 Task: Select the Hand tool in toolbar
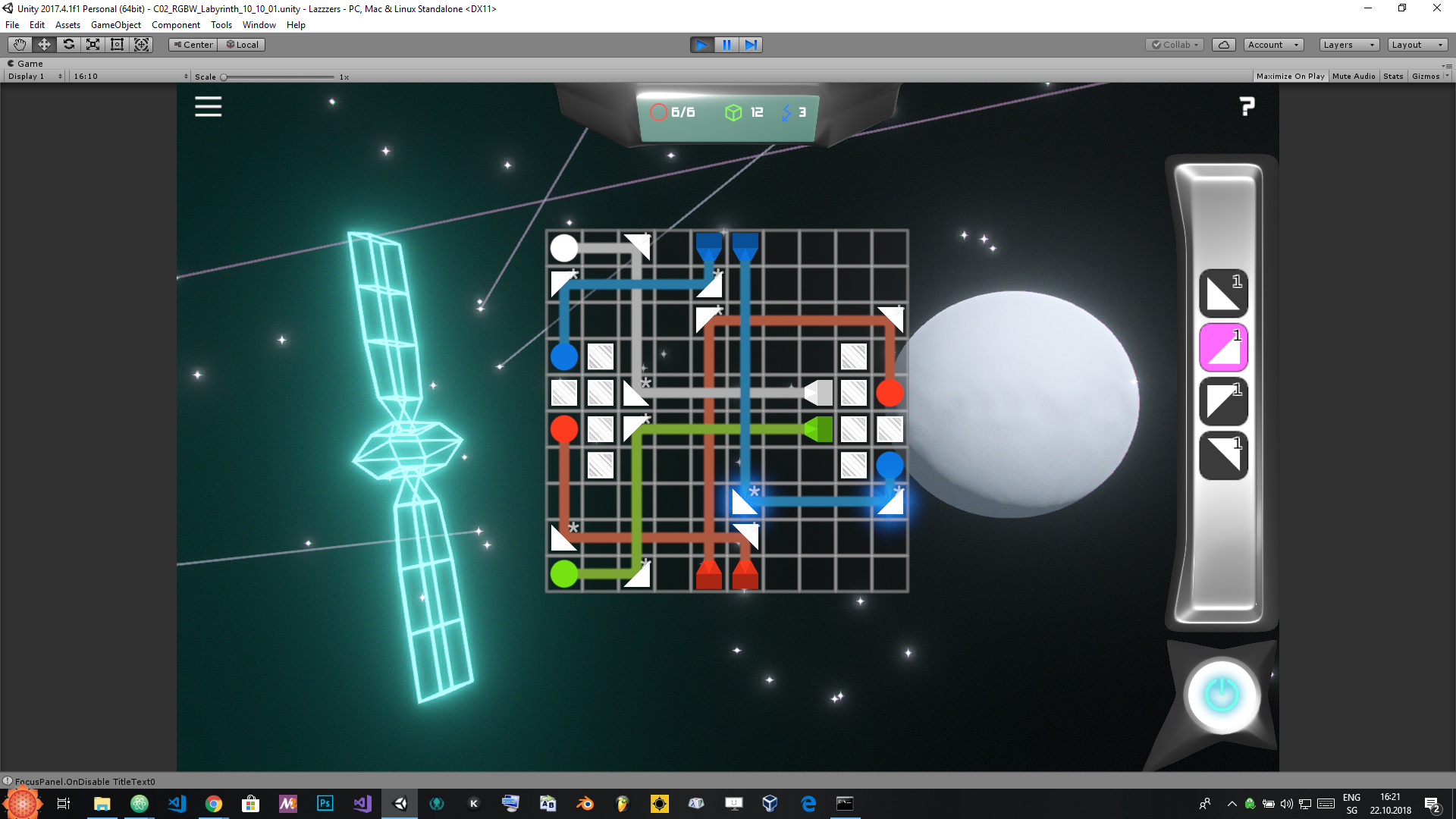click(20, 45)
